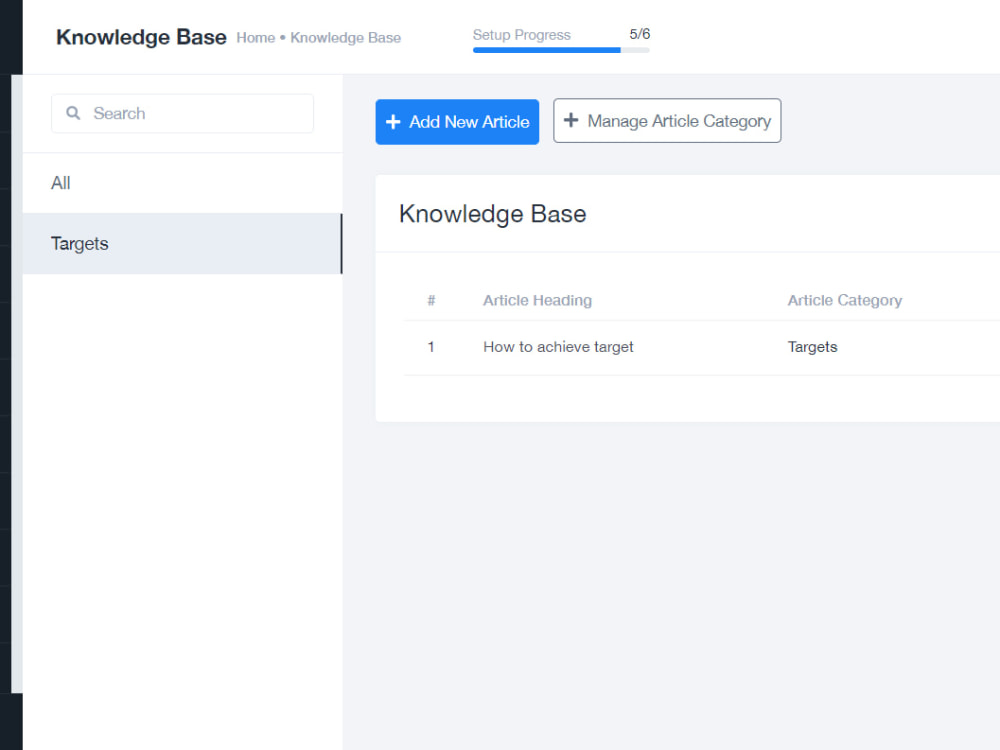1000x750 pixels.
Task: Click the Article Category column header
Action: [x=844, y=300]
